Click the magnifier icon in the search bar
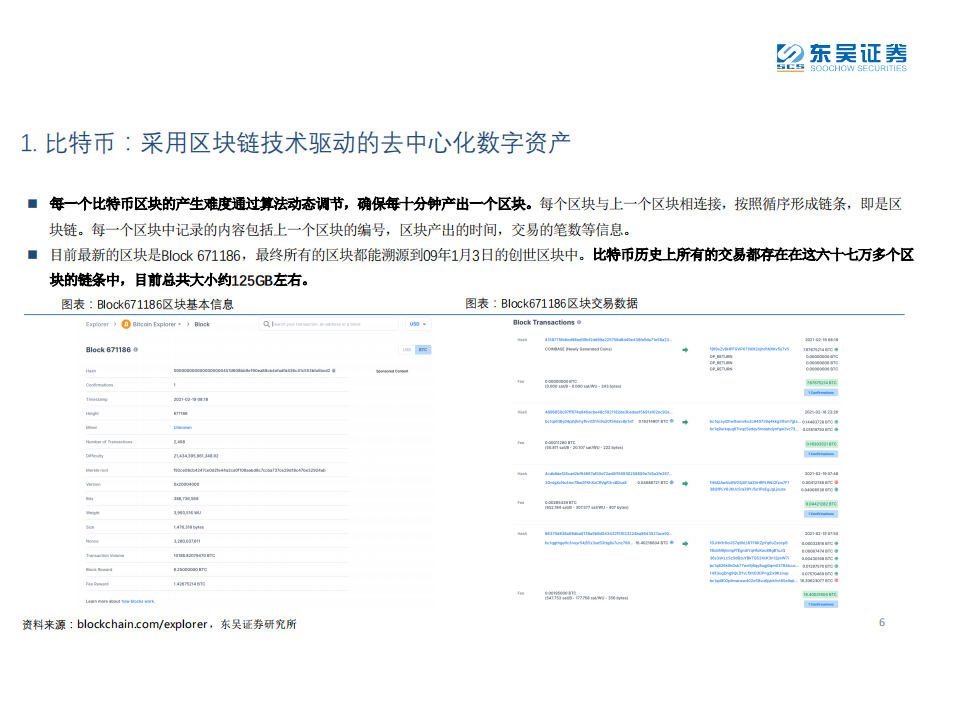 pyautogui.click(x=266, y=324)
